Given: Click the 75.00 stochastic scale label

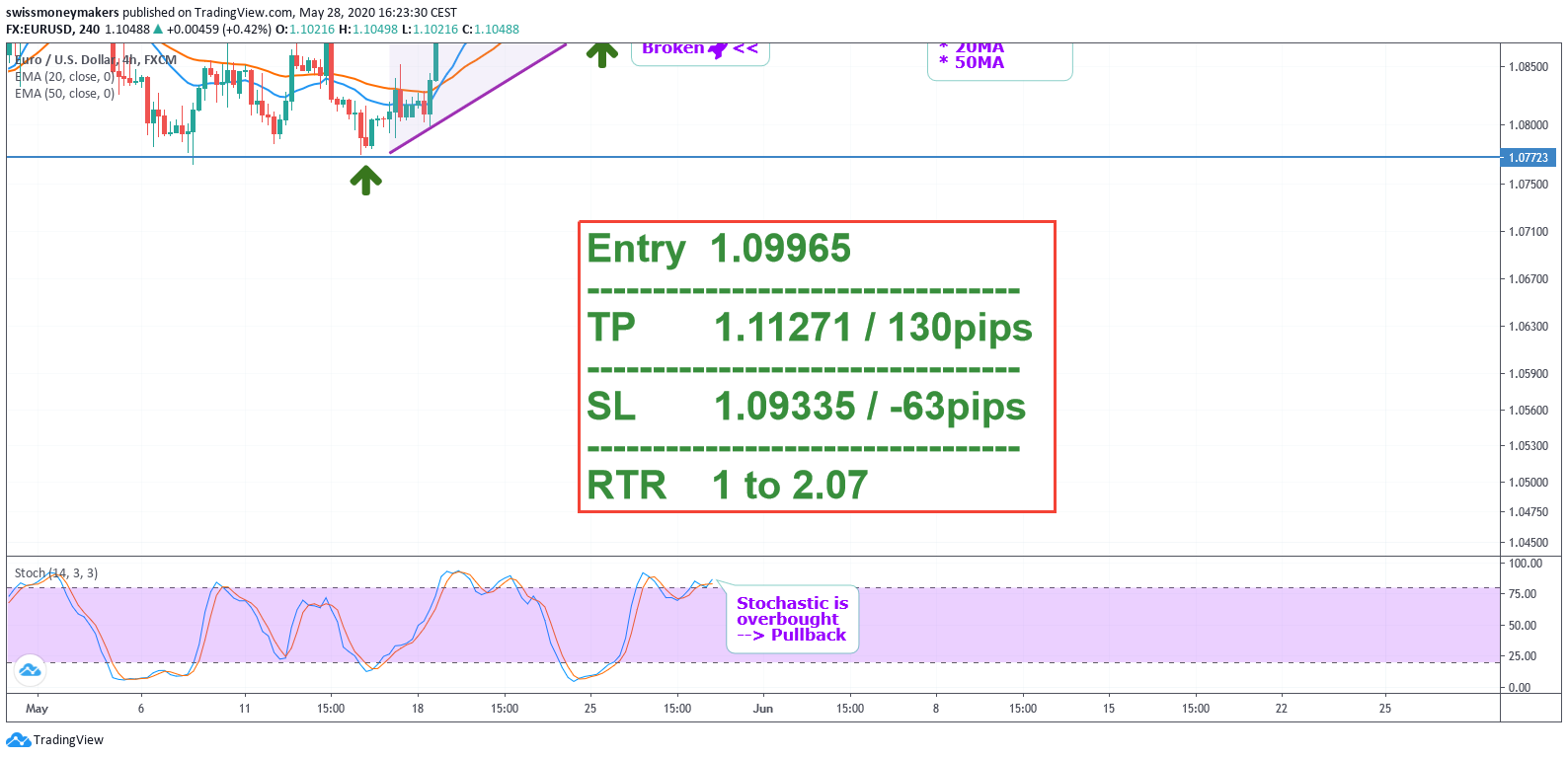Looking at the screenshot, I should coord(1523,594).
